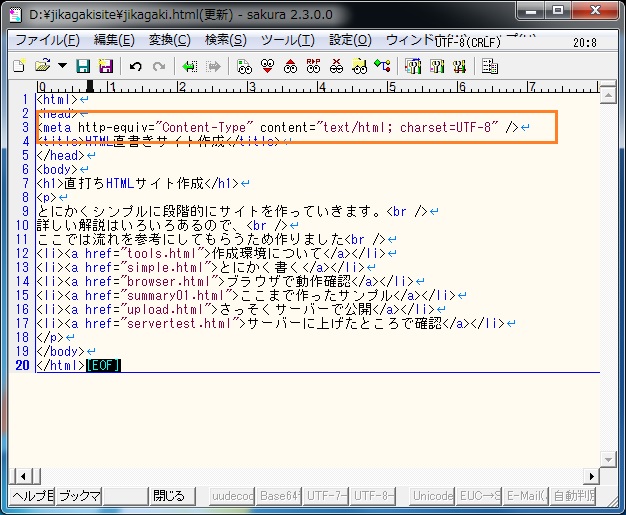Image resolution: width=626 pixels, height=515 pixels.
Task: Click the horizontal scrollbar left arrow
Action: (23, 476)
